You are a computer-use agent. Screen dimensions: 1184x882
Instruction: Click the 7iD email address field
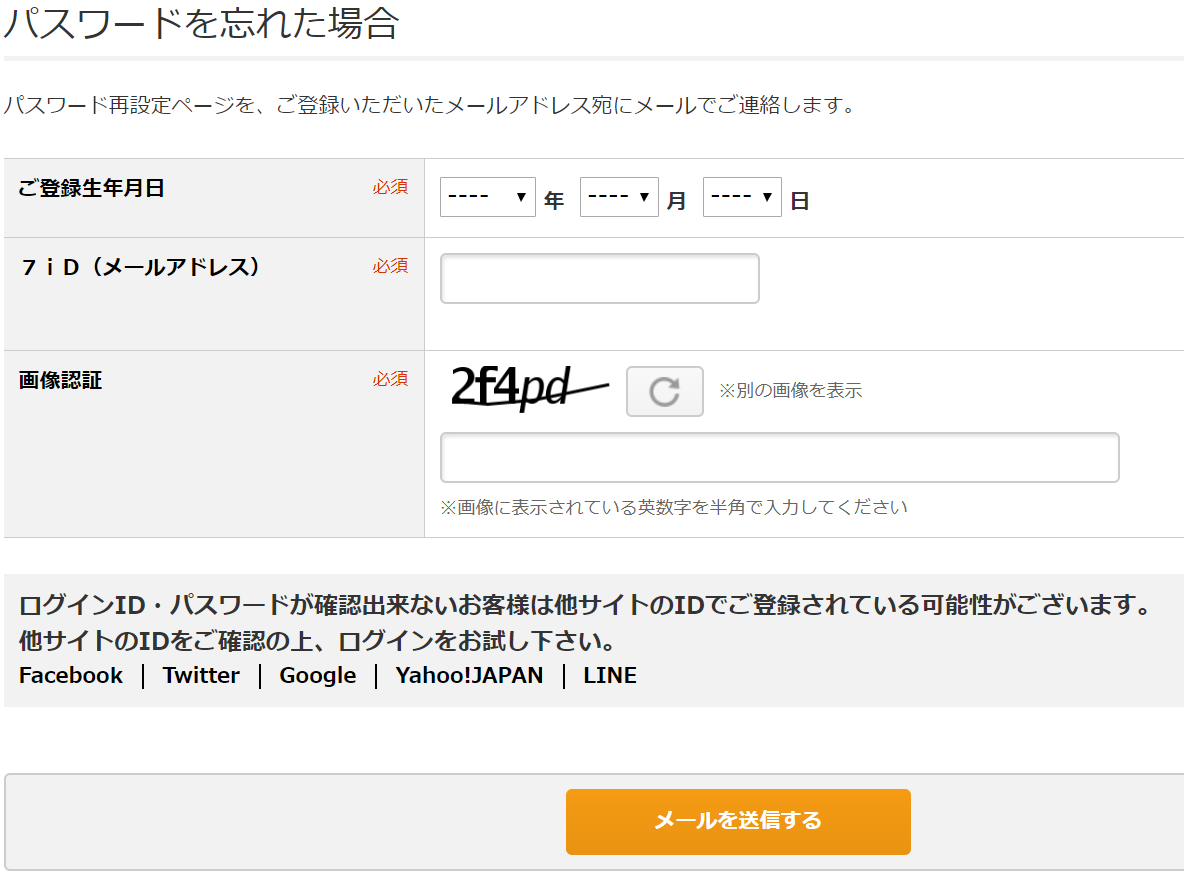[599, 278]
